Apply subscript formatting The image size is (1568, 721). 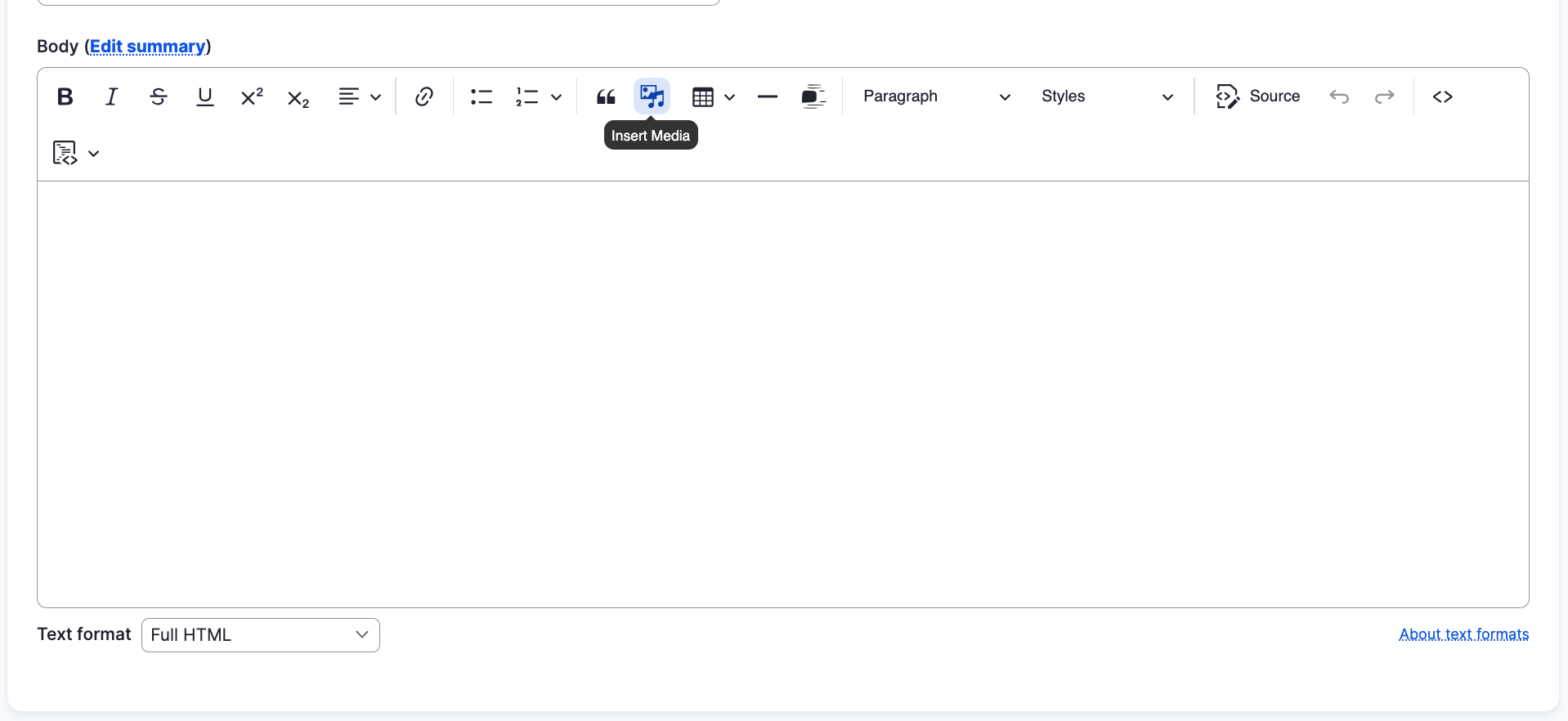click(298, 96)
